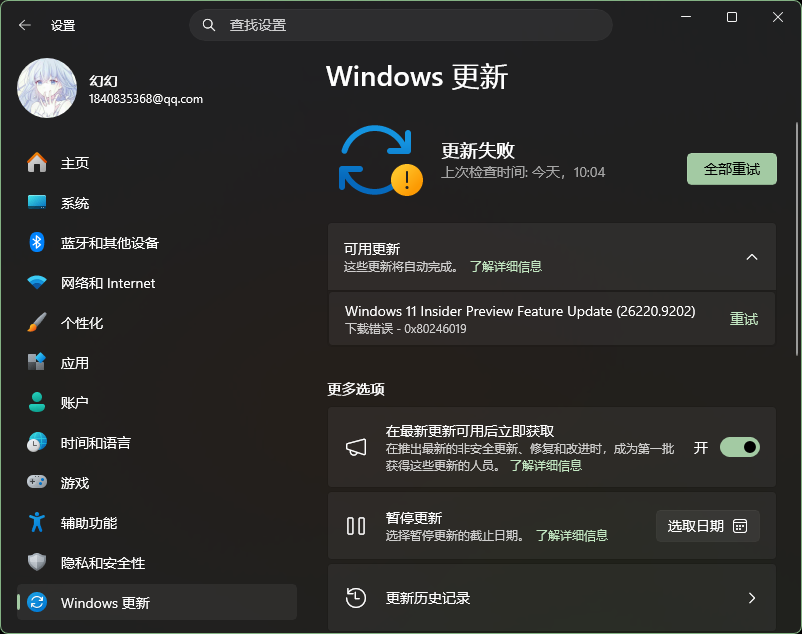
Task: Maximize the Settings window
Action: click(732, 17)
